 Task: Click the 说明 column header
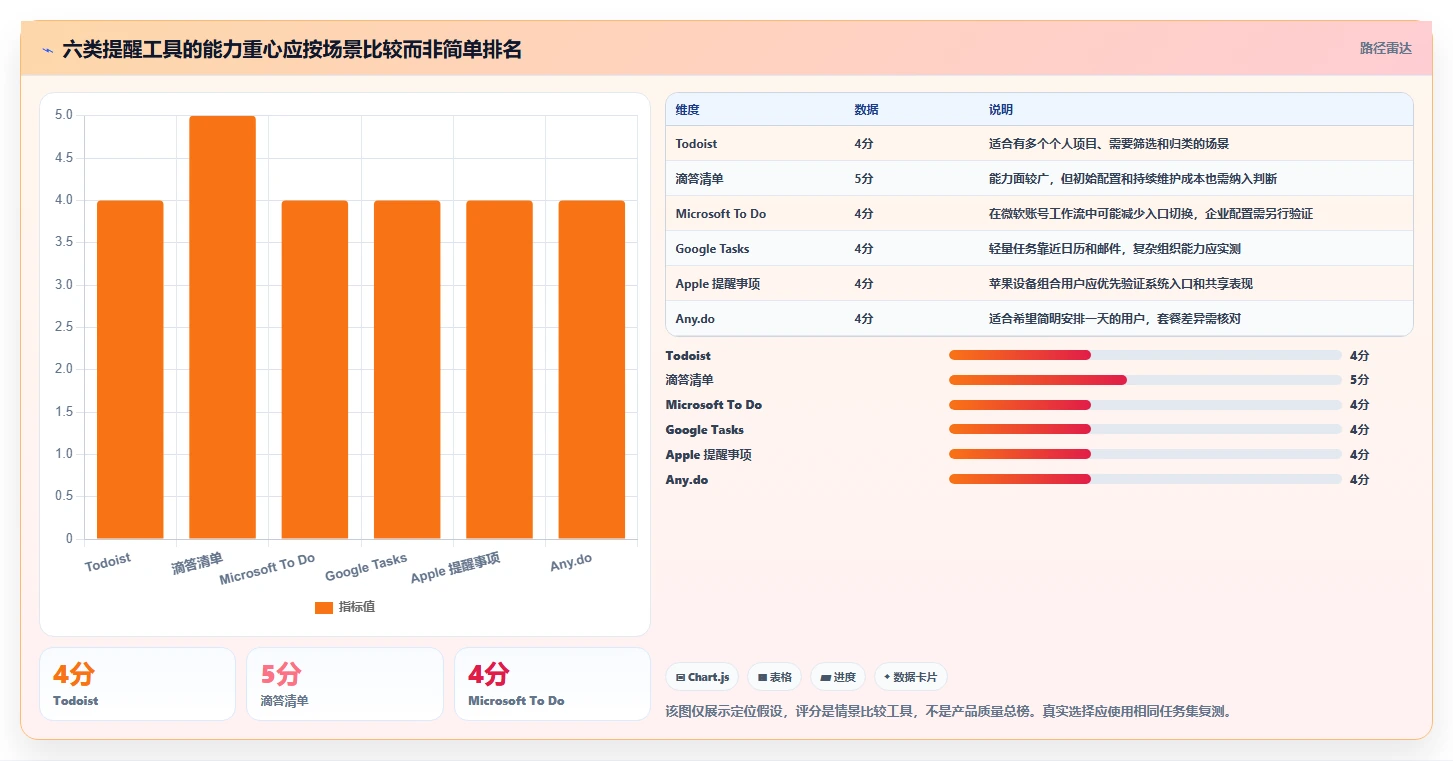coord(1001,110)
